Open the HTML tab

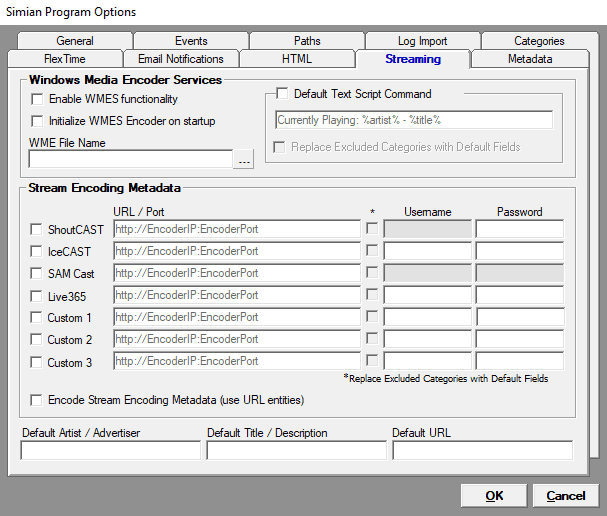click(297, 59)
